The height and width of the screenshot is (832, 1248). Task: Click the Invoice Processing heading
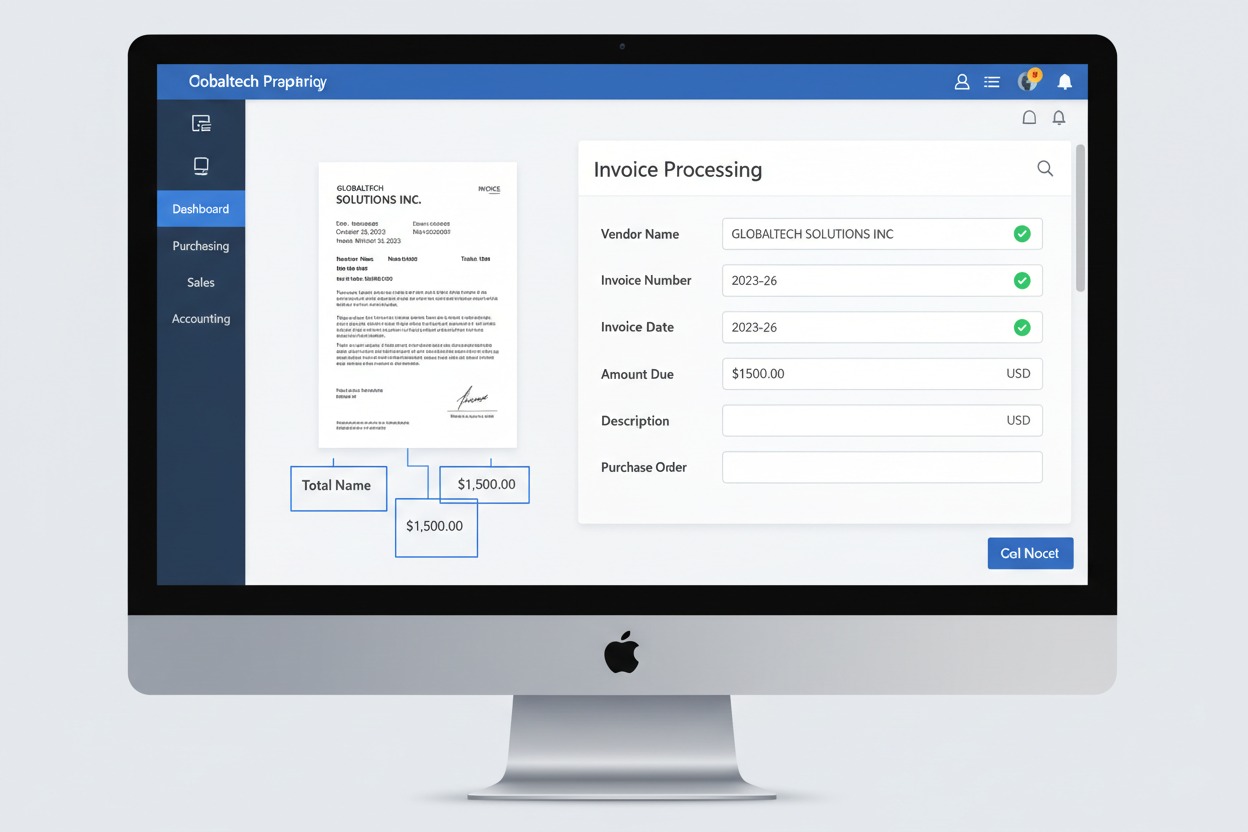click(678, 170)
